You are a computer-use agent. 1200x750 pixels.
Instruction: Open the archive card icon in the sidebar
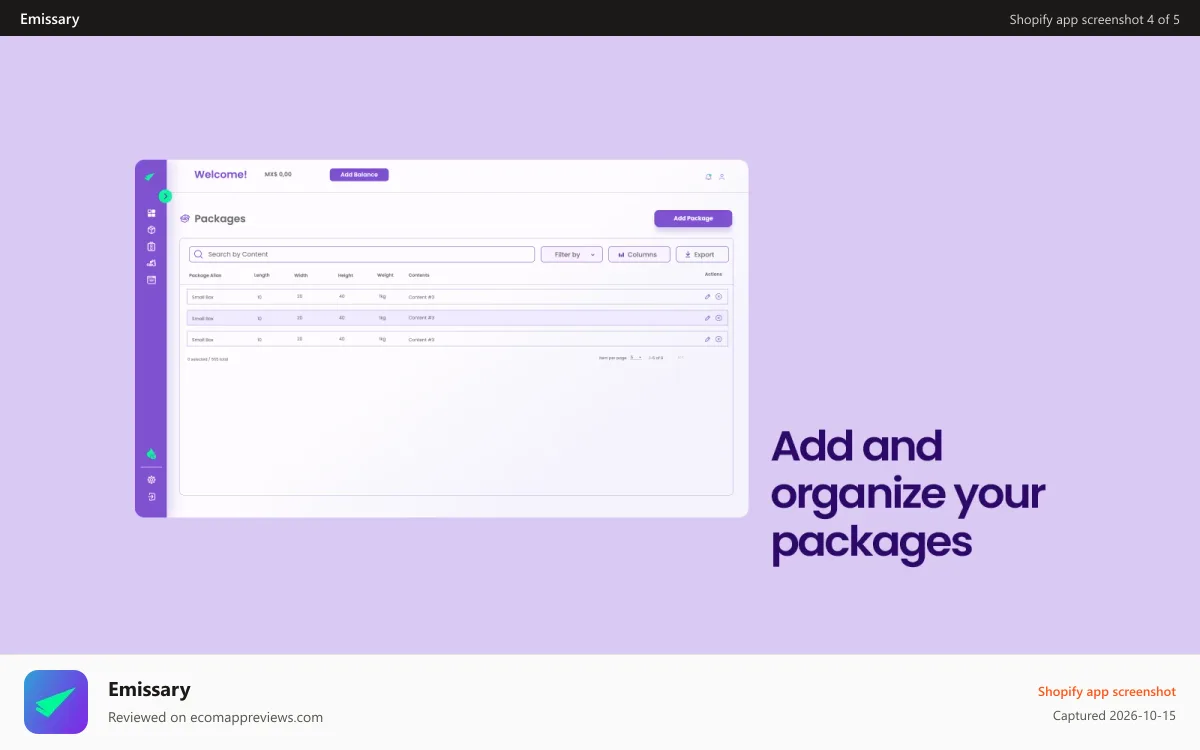[x=151, y=280]
